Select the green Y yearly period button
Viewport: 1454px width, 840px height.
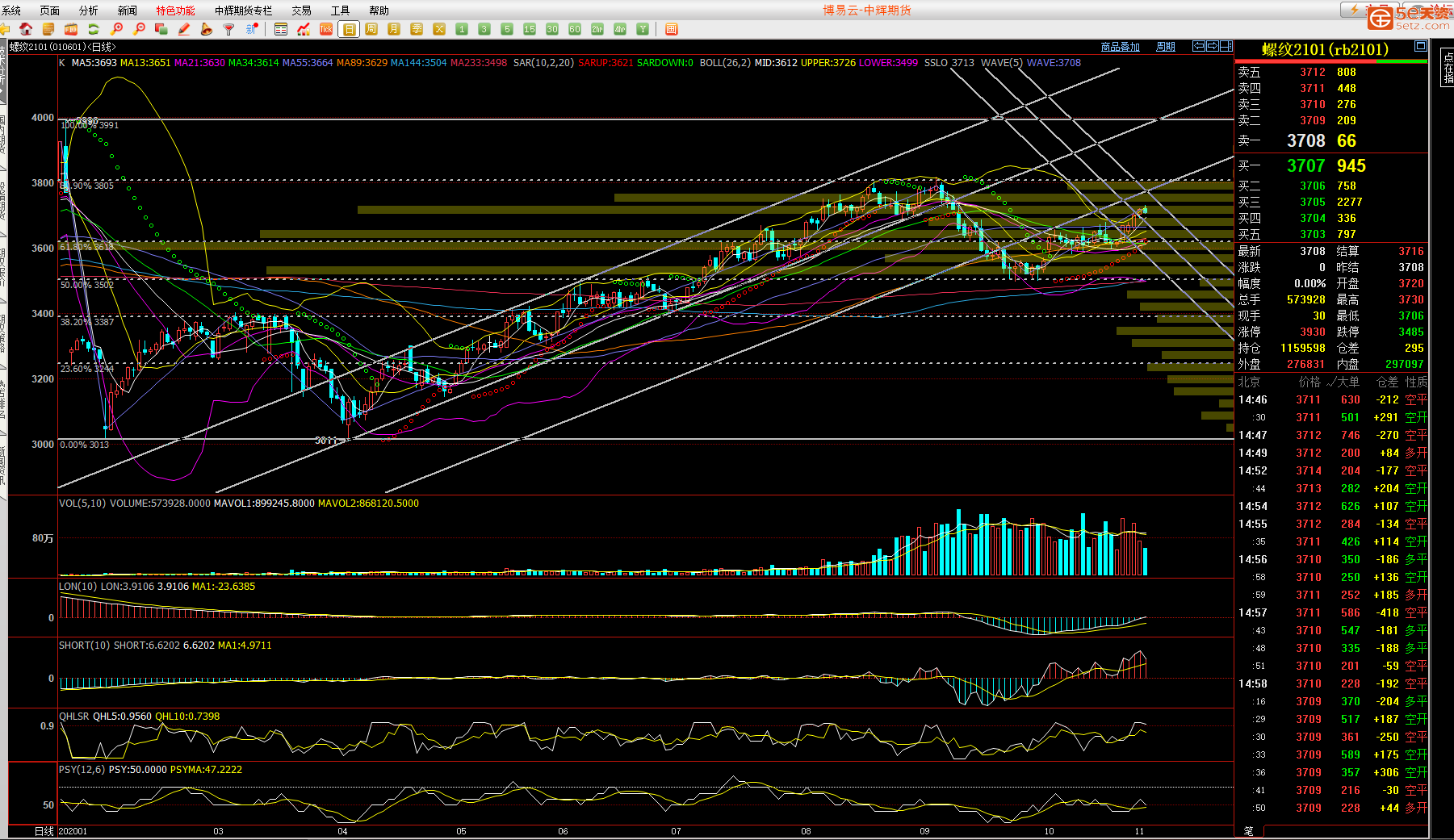[x=643, y=29]
